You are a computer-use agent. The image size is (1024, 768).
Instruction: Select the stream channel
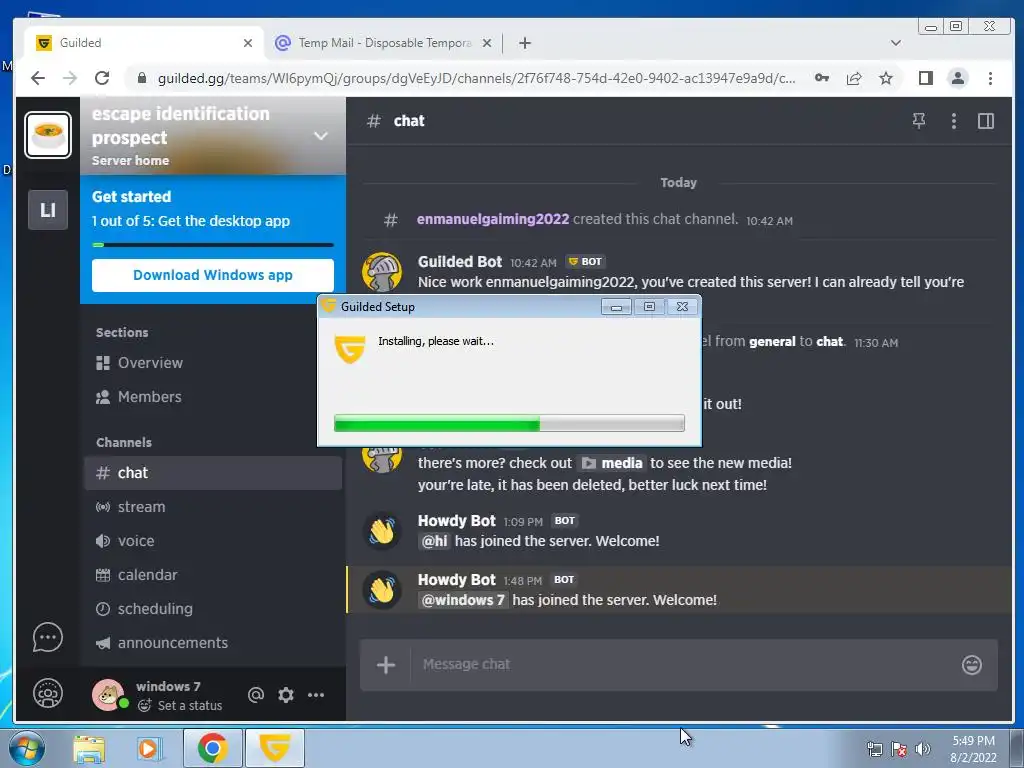(213, 507)
